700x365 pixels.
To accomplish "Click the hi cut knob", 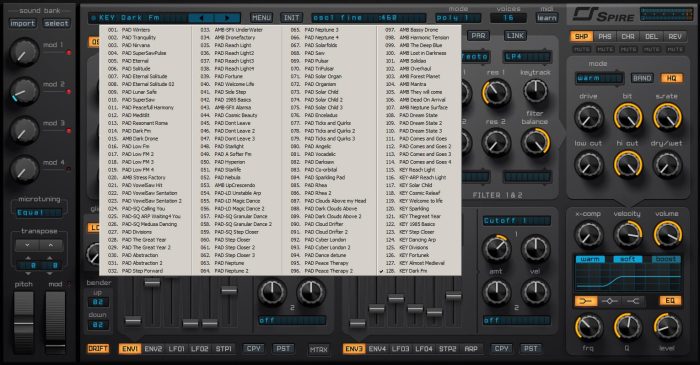I will [628, 164].
